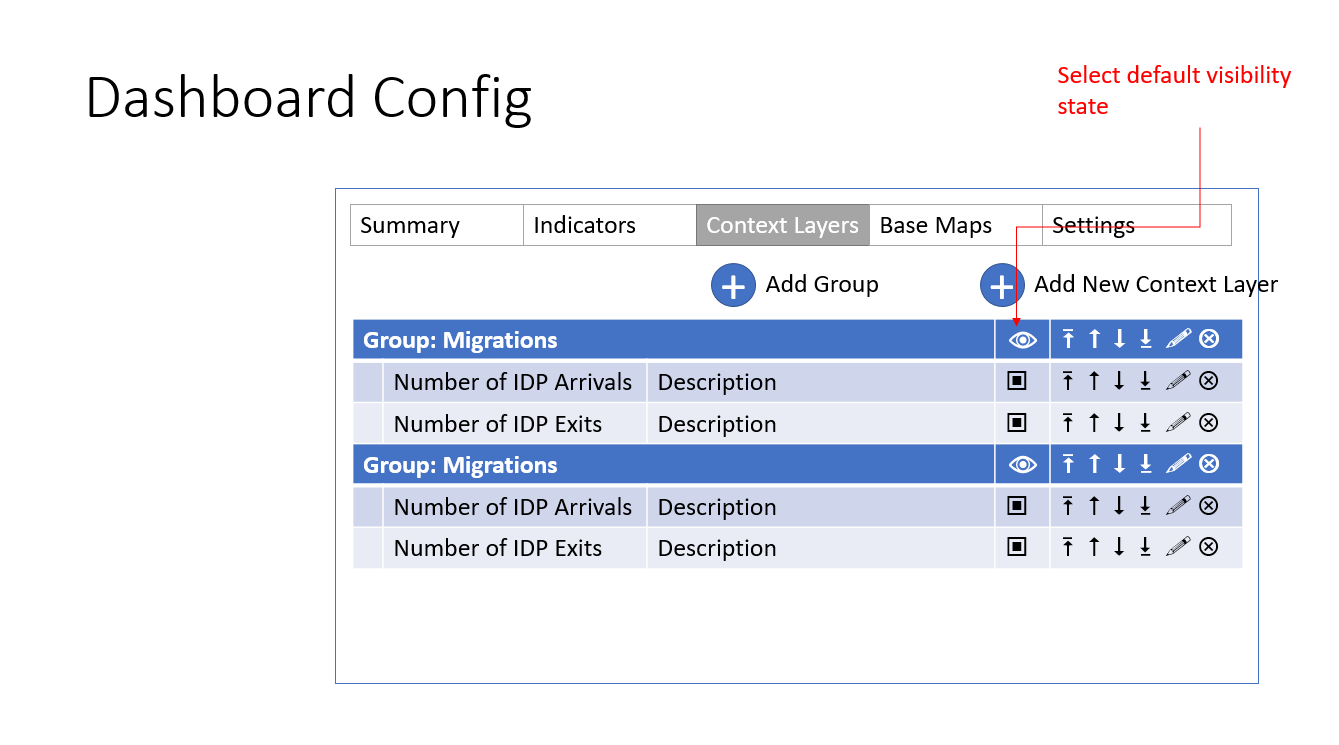Move second group's IDP Exits layer to top
The height and width of the screenshot is (745, 1339).
(x=1068, y=547)
